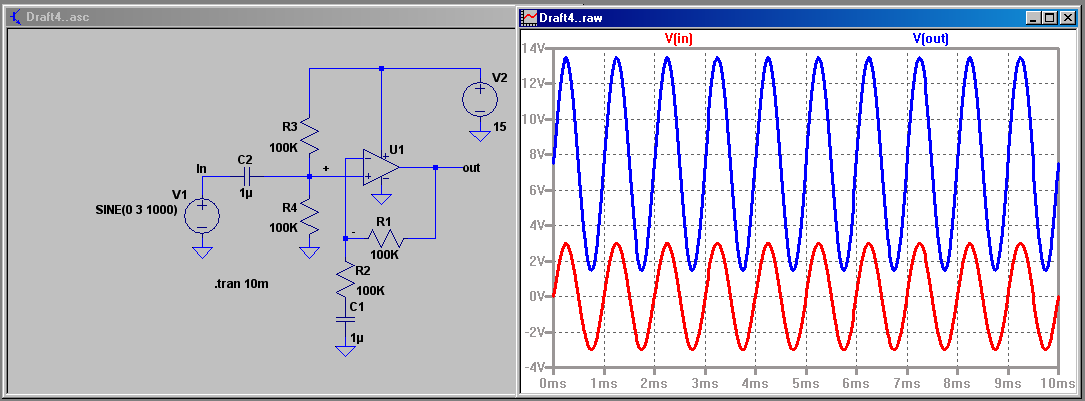1085x401 pixels.
Task: Click the 'In' net label
Action: coord(201,168)
